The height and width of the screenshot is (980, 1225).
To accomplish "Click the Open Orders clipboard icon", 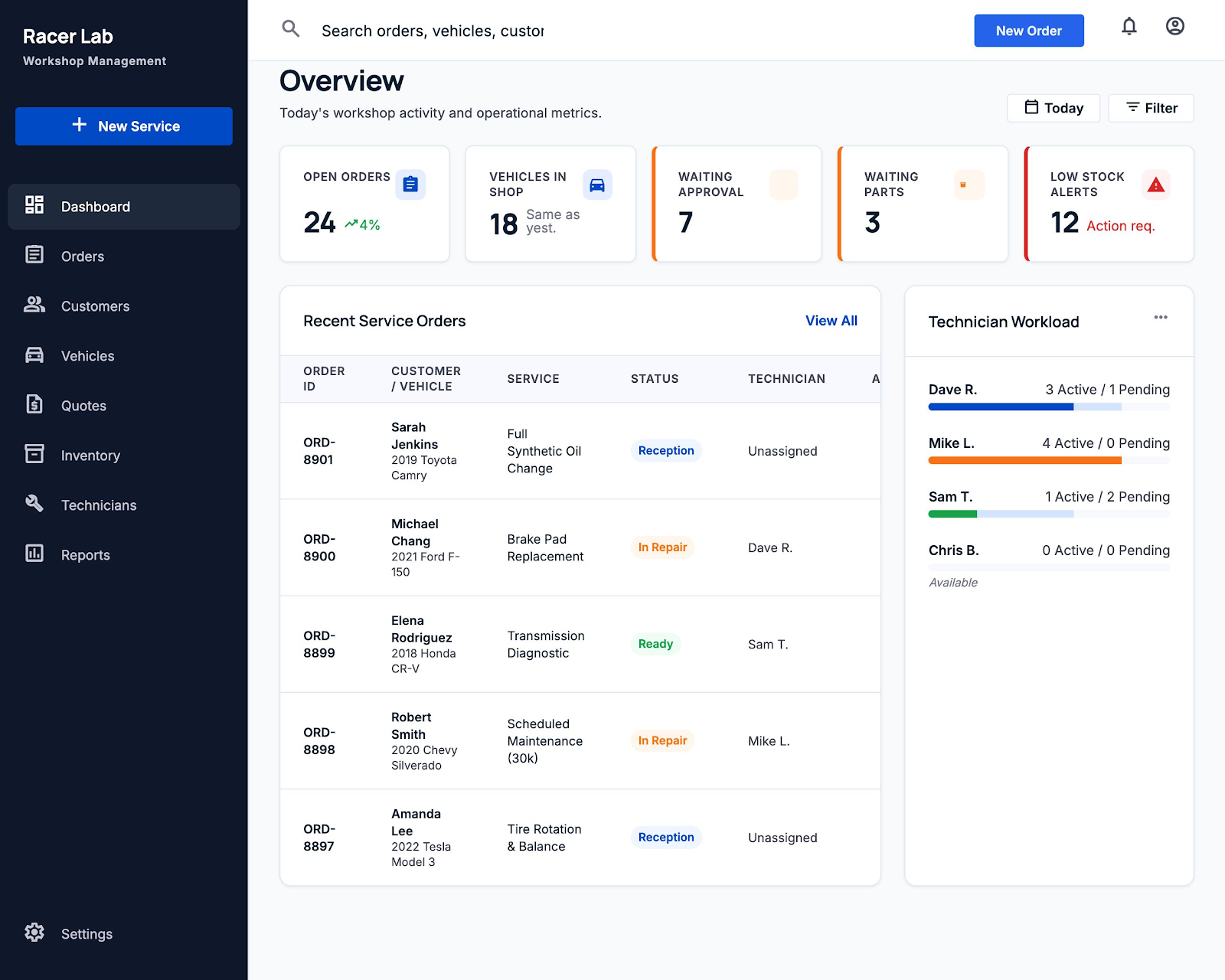I will click(410, 185).
